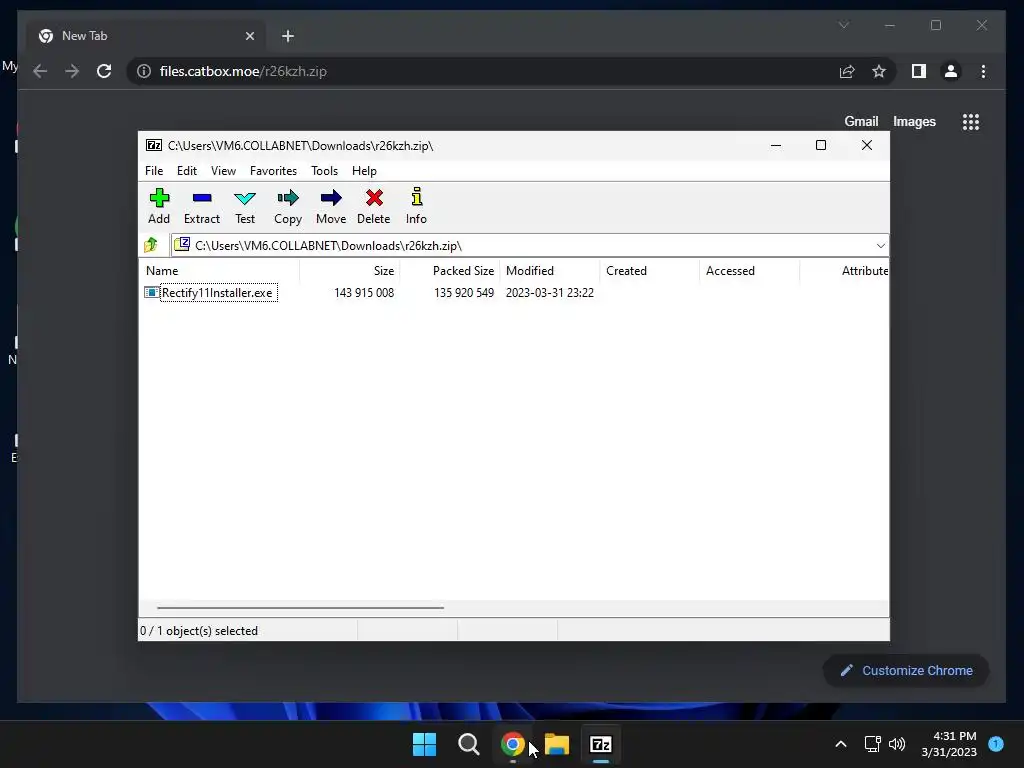The image size is (1024, 768).
Task: Click the modified date 2023-03-31 23:22
Action: point(550,293)
